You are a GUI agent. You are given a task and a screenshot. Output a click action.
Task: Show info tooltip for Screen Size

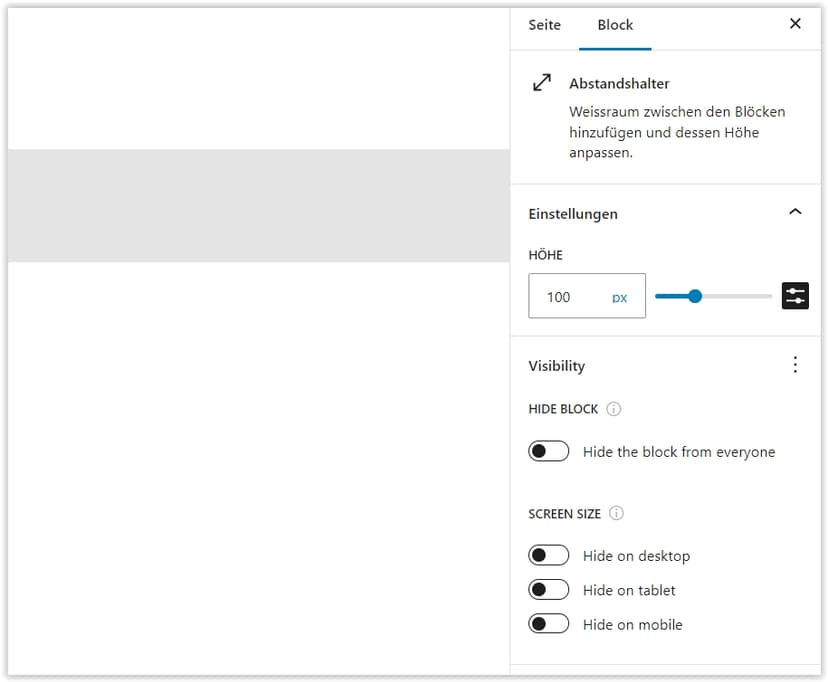point(616,513)
